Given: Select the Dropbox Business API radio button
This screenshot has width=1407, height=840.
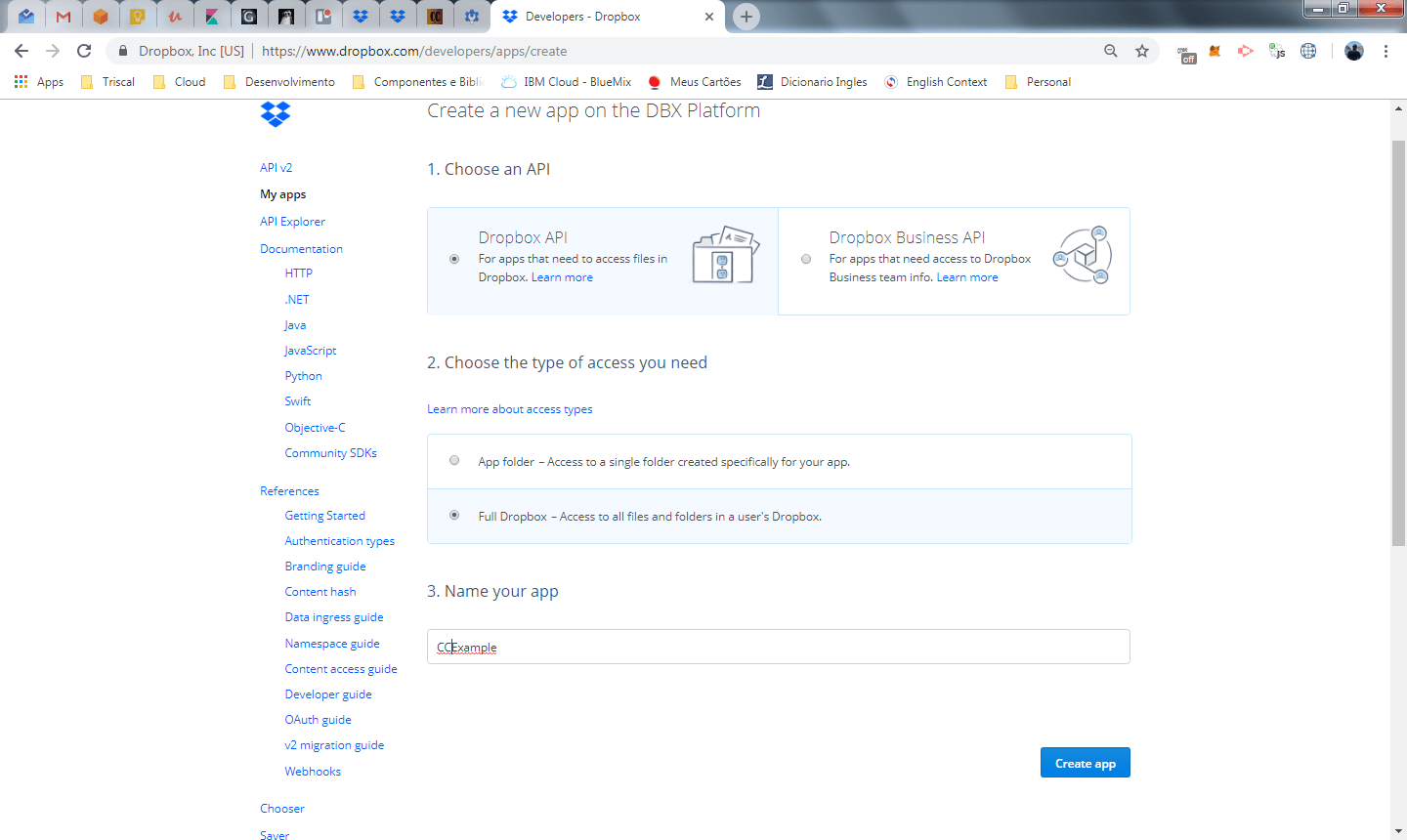Looking at the screenshot, I should (806, 259).
